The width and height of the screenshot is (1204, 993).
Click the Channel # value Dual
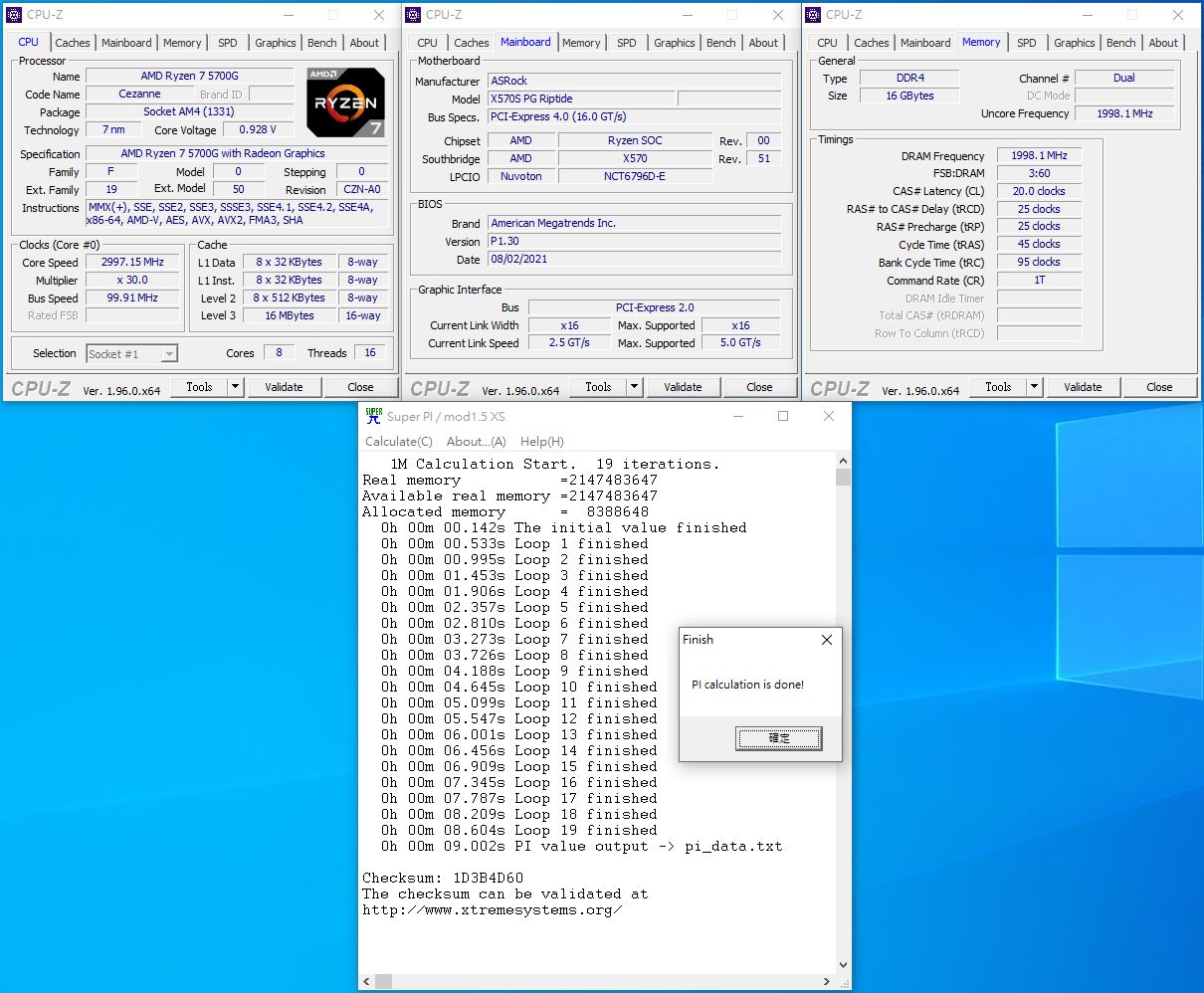(1124, 78)
